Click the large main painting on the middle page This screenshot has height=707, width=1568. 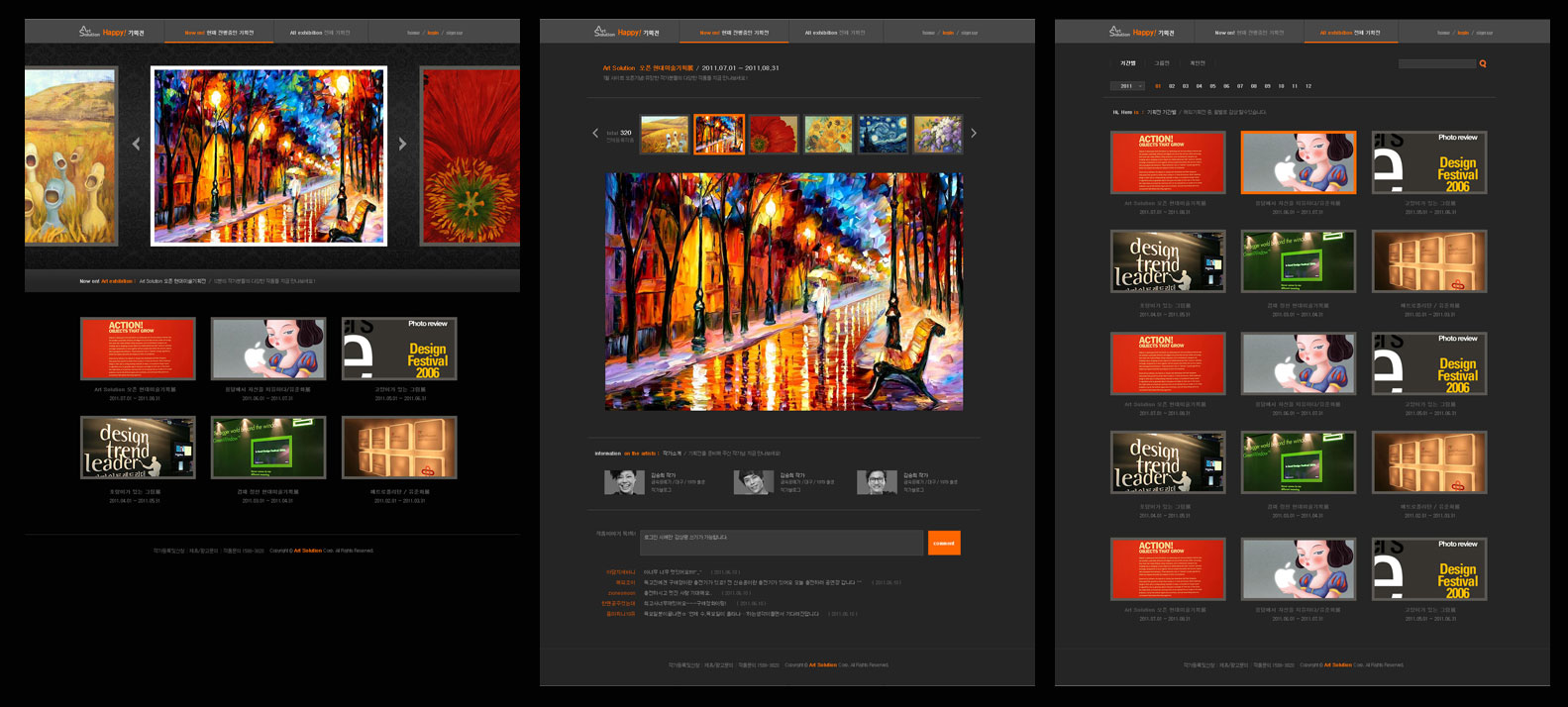(x=784, y=291)
